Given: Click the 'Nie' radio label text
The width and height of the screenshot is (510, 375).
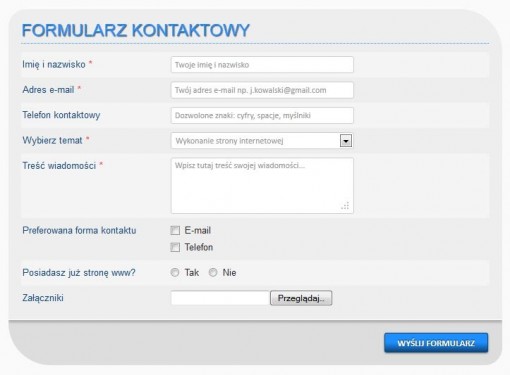Looking at the screenshot, I should pyautogui.click(x=229, y=273).
